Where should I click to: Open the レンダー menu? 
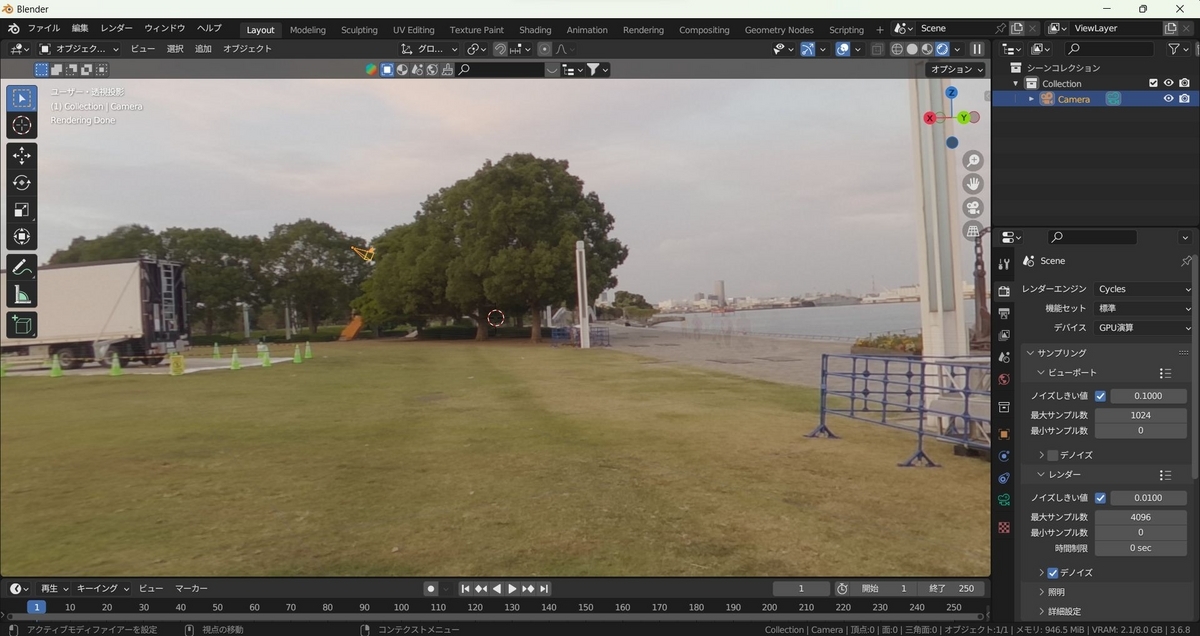pyautogui.click(x=116, y=29)
